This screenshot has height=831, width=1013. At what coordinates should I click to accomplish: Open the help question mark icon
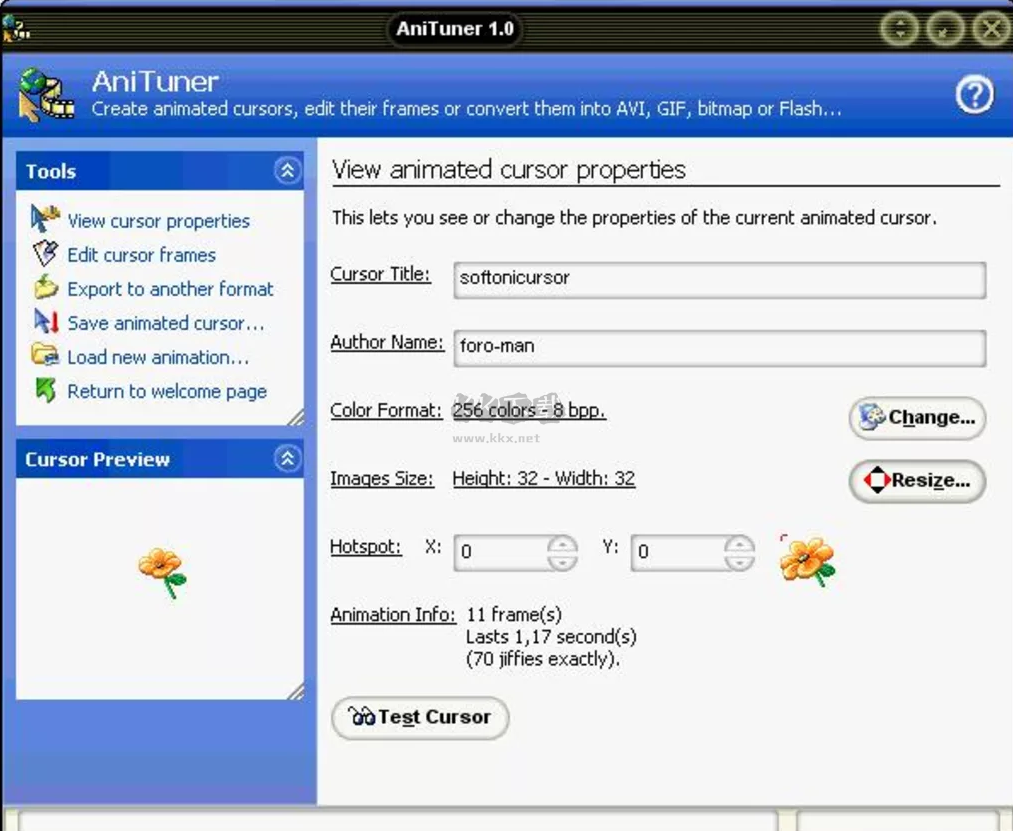coord(974,95)
